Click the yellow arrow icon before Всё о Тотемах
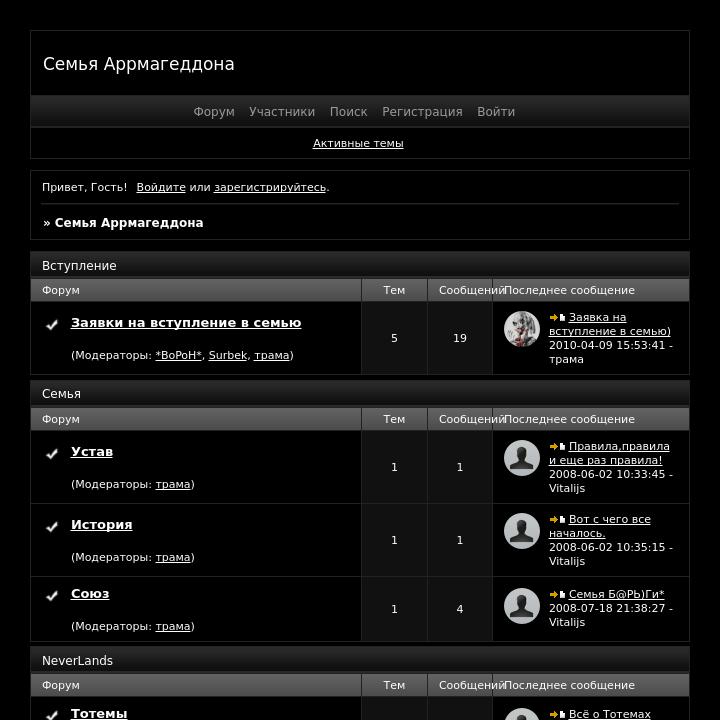The image size is (720, 720). click(554, 714)
